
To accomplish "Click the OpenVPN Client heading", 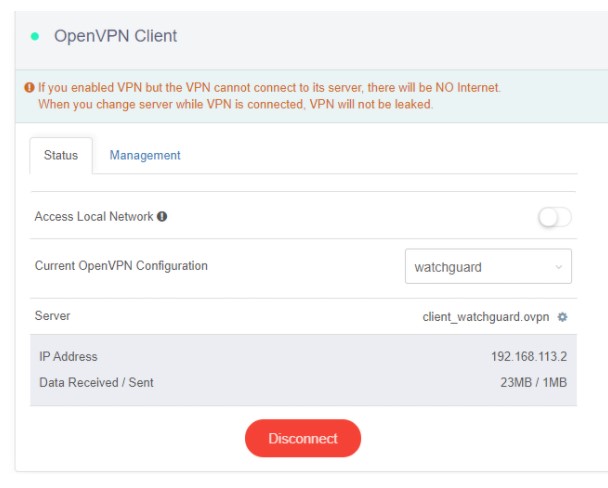I will pyautogui.click(x=116, y=36).
